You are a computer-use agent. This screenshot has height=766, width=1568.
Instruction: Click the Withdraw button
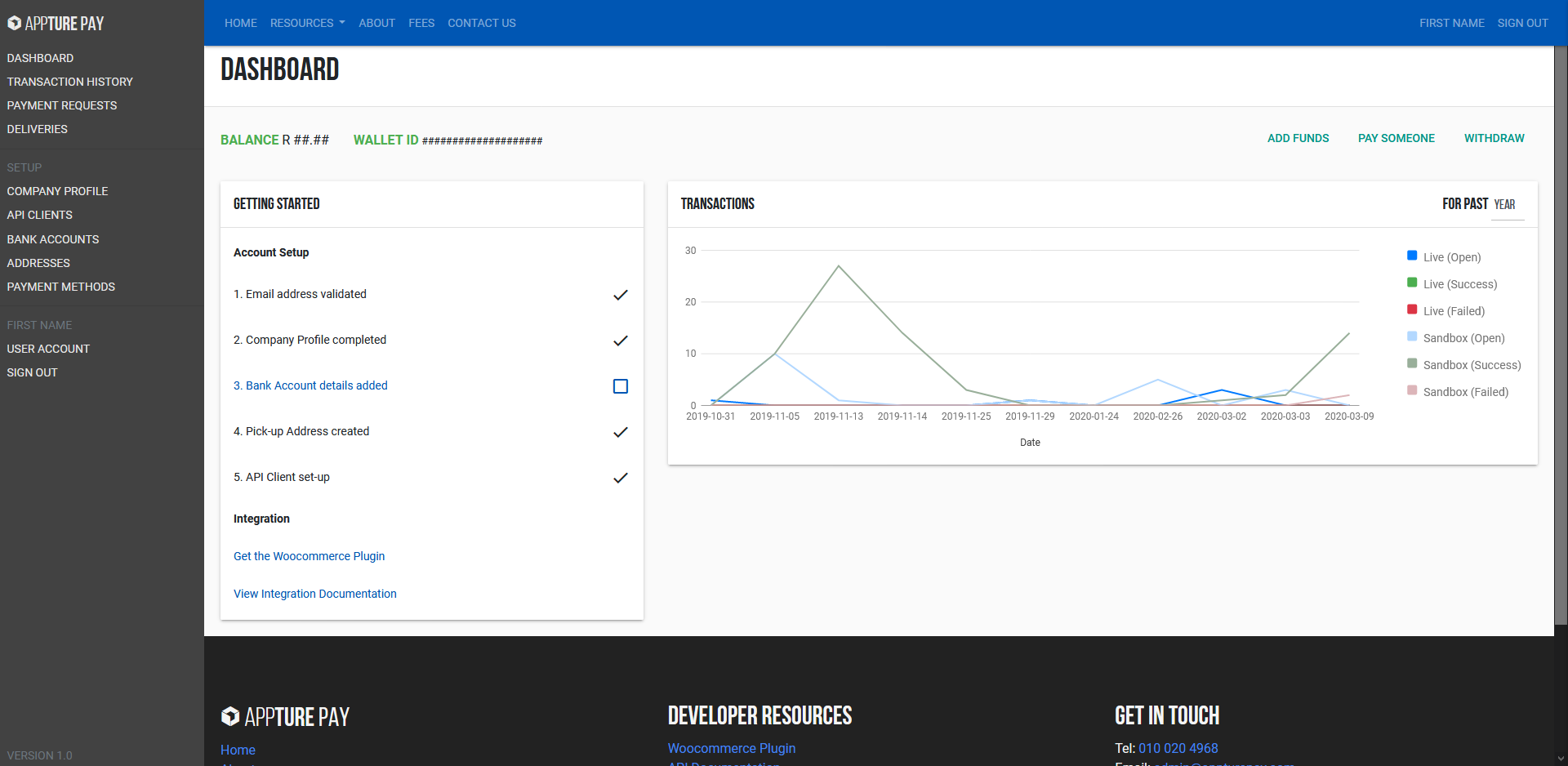coord(1494,138)
